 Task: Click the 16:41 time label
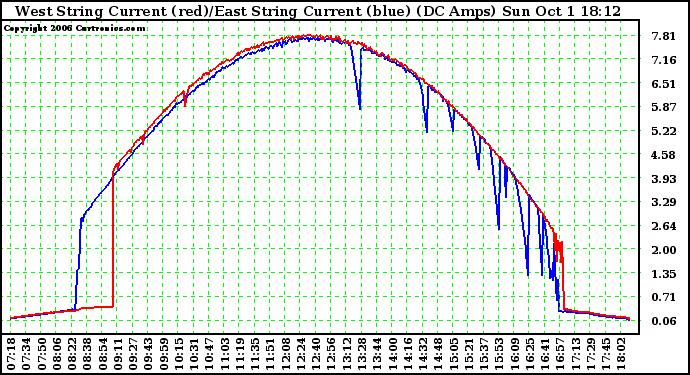pyautogui.click(x=545, y=354)
